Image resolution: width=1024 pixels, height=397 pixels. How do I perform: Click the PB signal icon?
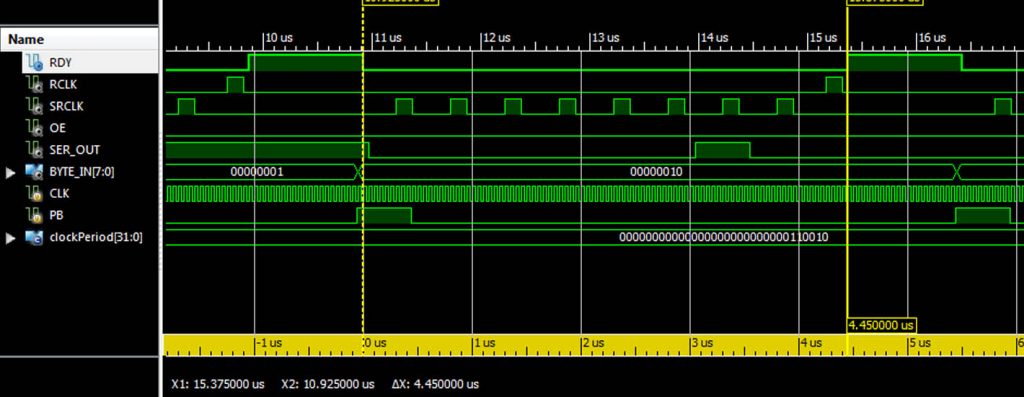point(34,215)
